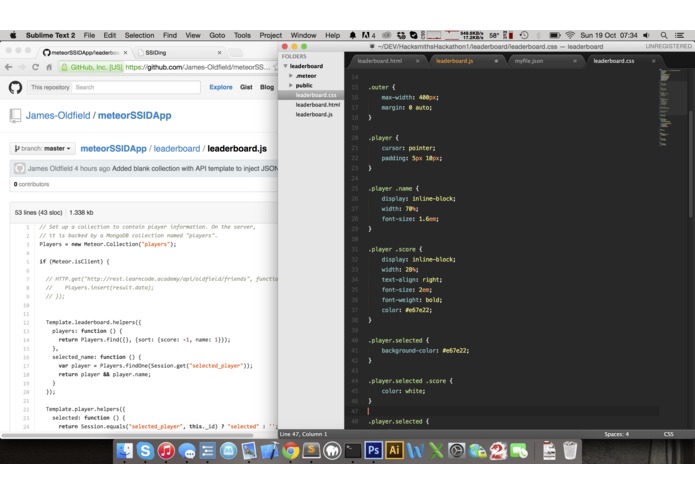Open Google Chrome in the Dock

coord(291,451)
